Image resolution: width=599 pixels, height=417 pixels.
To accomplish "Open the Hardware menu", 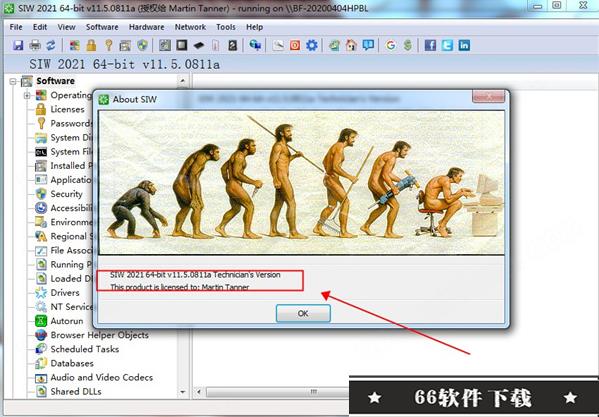I will (x=146, y=27).
